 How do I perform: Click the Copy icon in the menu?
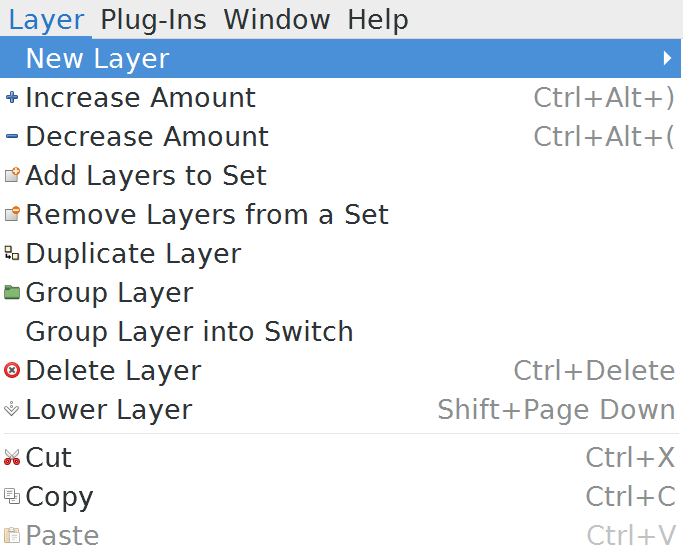(x=12, y=497)
